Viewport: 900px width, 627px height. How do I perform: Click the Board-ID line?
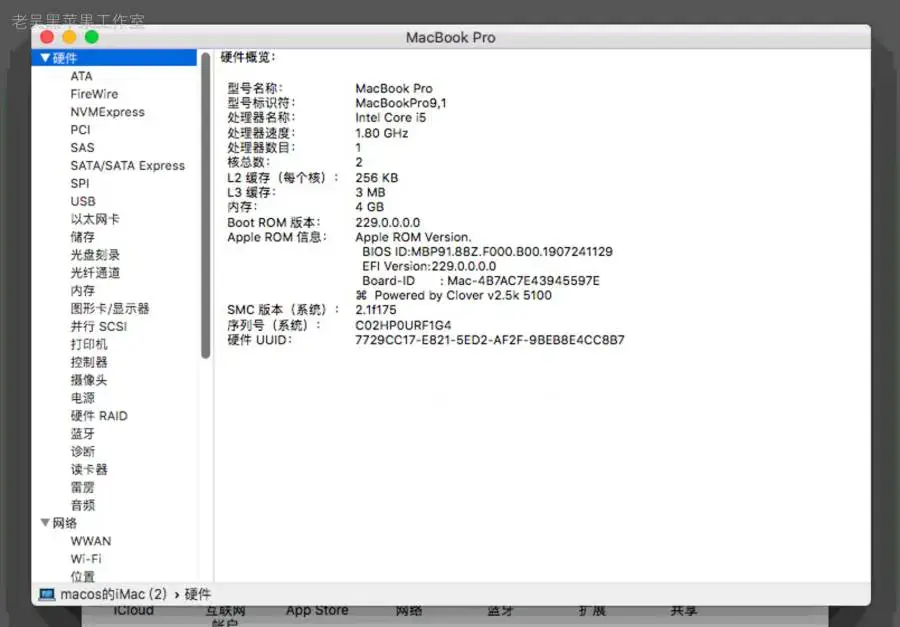[480, 281]
